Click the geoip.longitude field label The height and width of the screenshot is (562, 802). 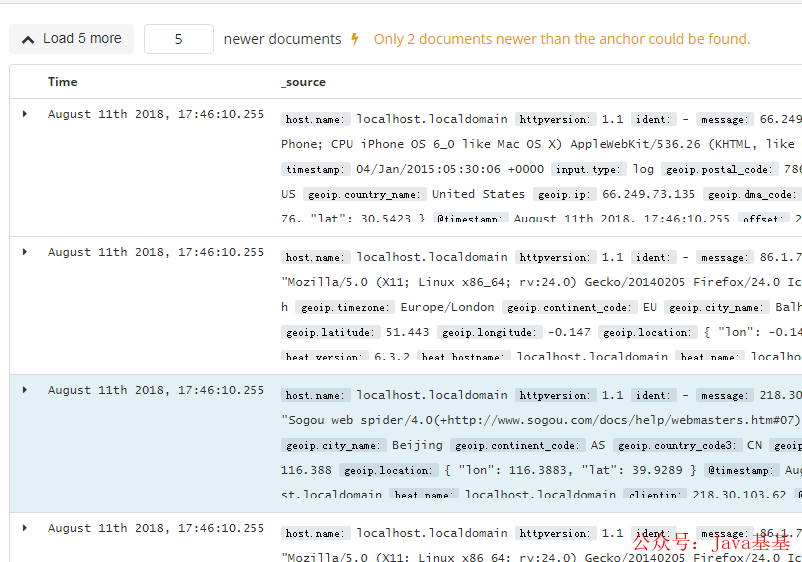pyautogui.click(x=489, y=332)
